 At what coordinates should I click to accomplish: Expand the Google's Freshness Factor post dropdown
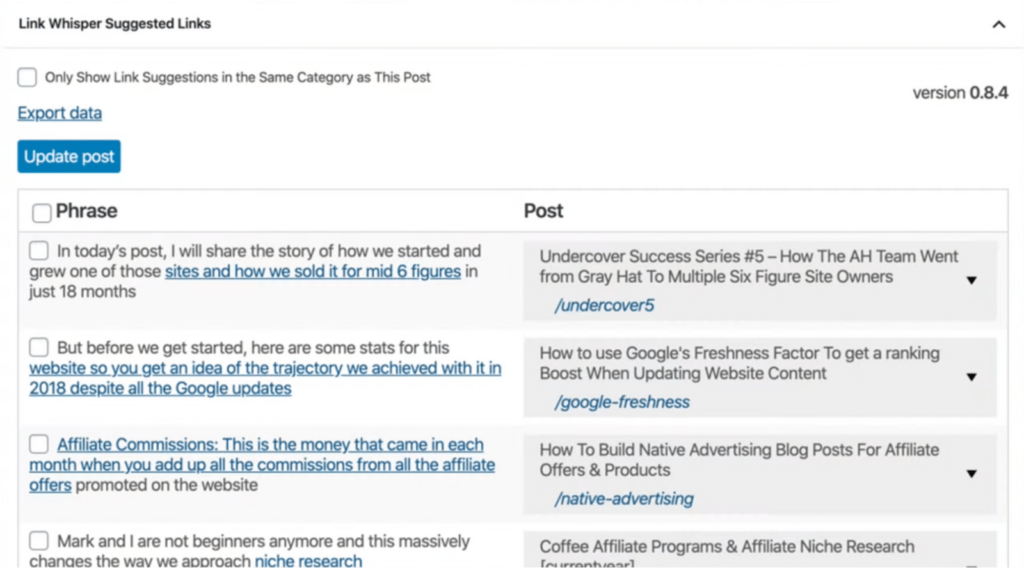pyautogui.click(x=971, y=377)
